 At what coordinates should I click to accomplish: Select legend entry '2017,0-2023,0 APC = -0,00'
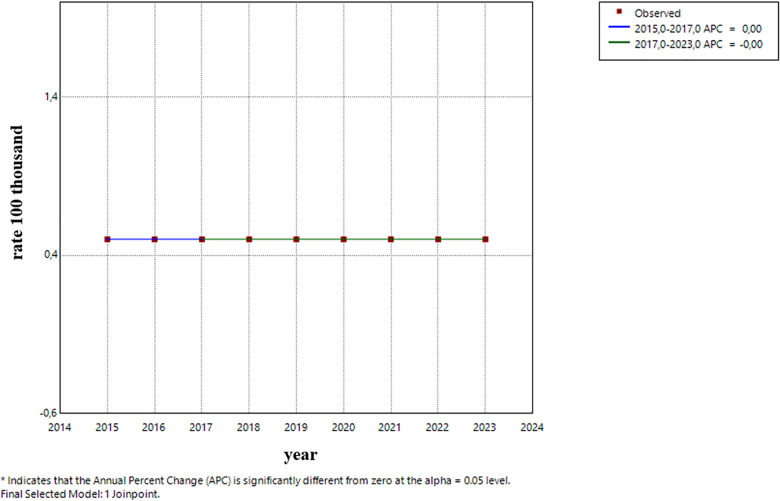tap(698, 44)
